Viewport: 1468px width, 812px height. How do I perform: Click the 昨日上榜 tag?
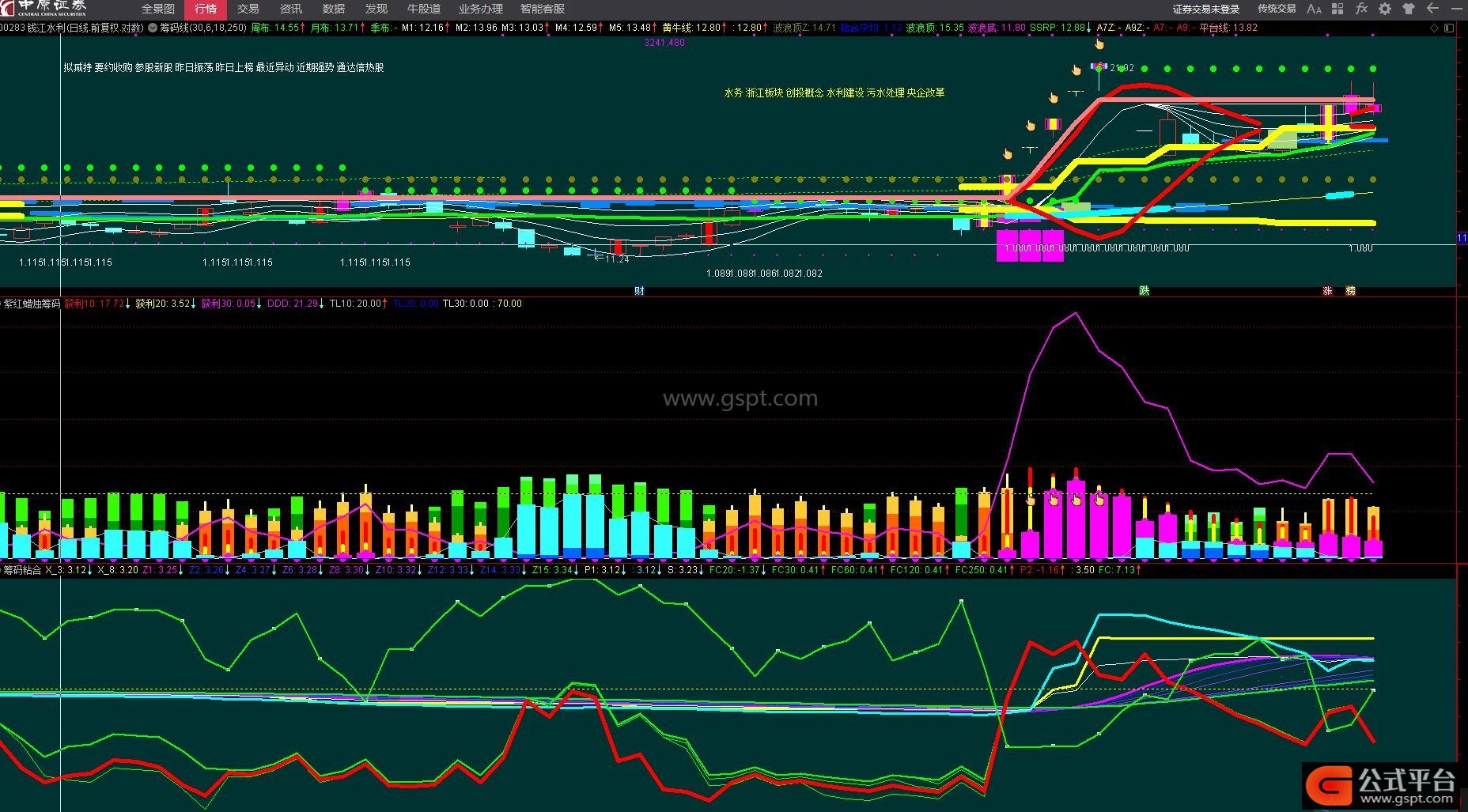pyautogui.click(x=234, y=68)
